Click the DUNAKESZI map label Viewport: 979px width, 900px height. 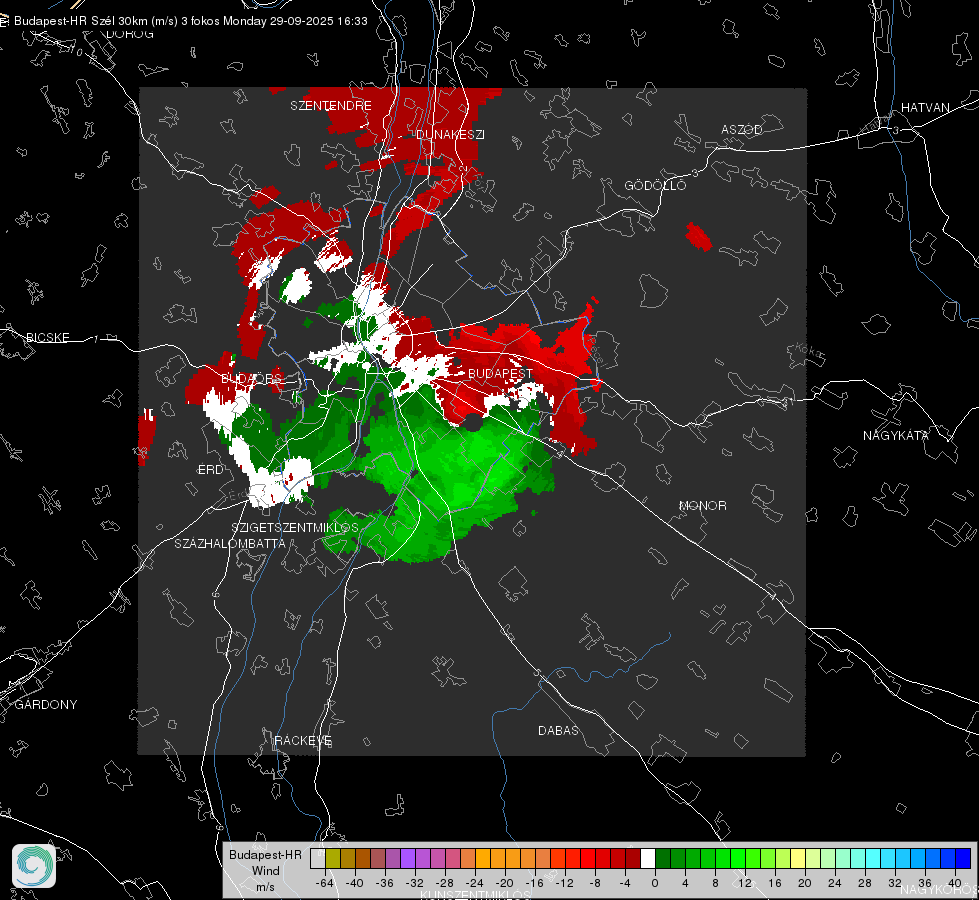pyautogui.click(x=450, y=134)
